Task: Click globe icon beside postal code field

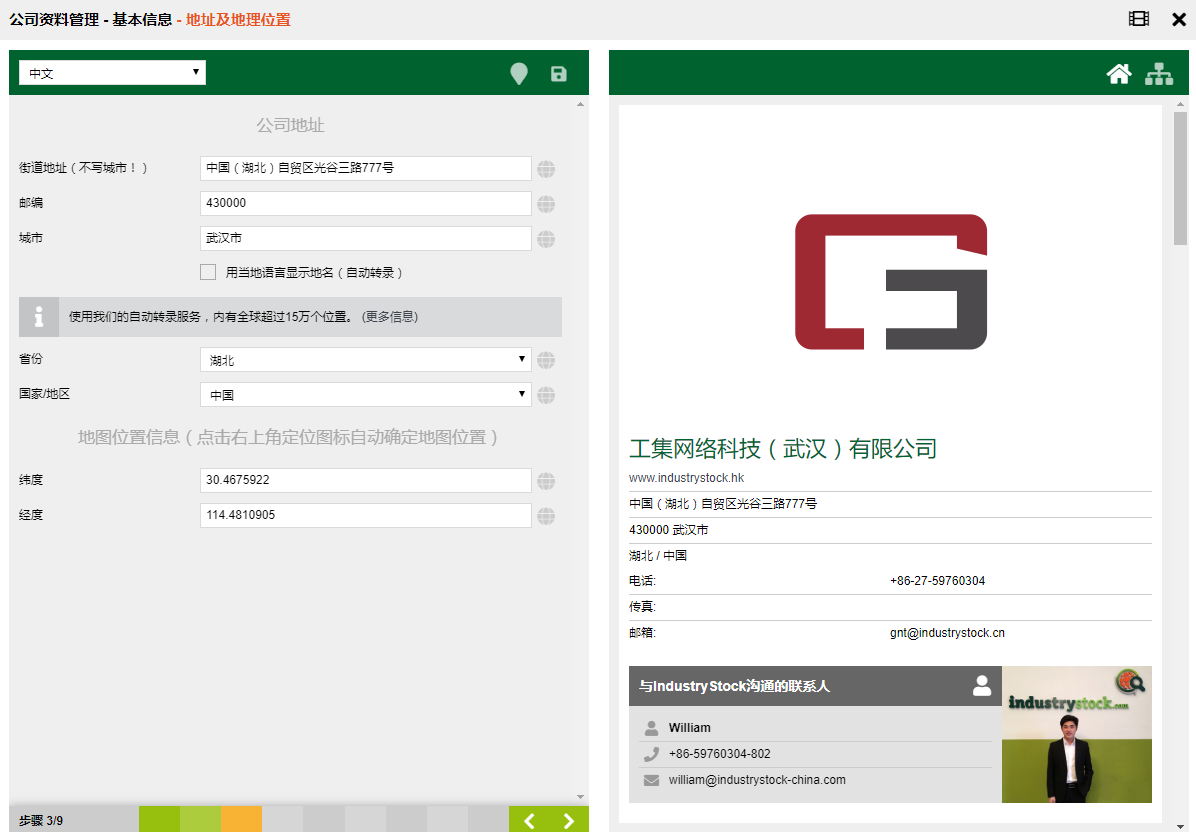Action: click(x=546, y=204)
